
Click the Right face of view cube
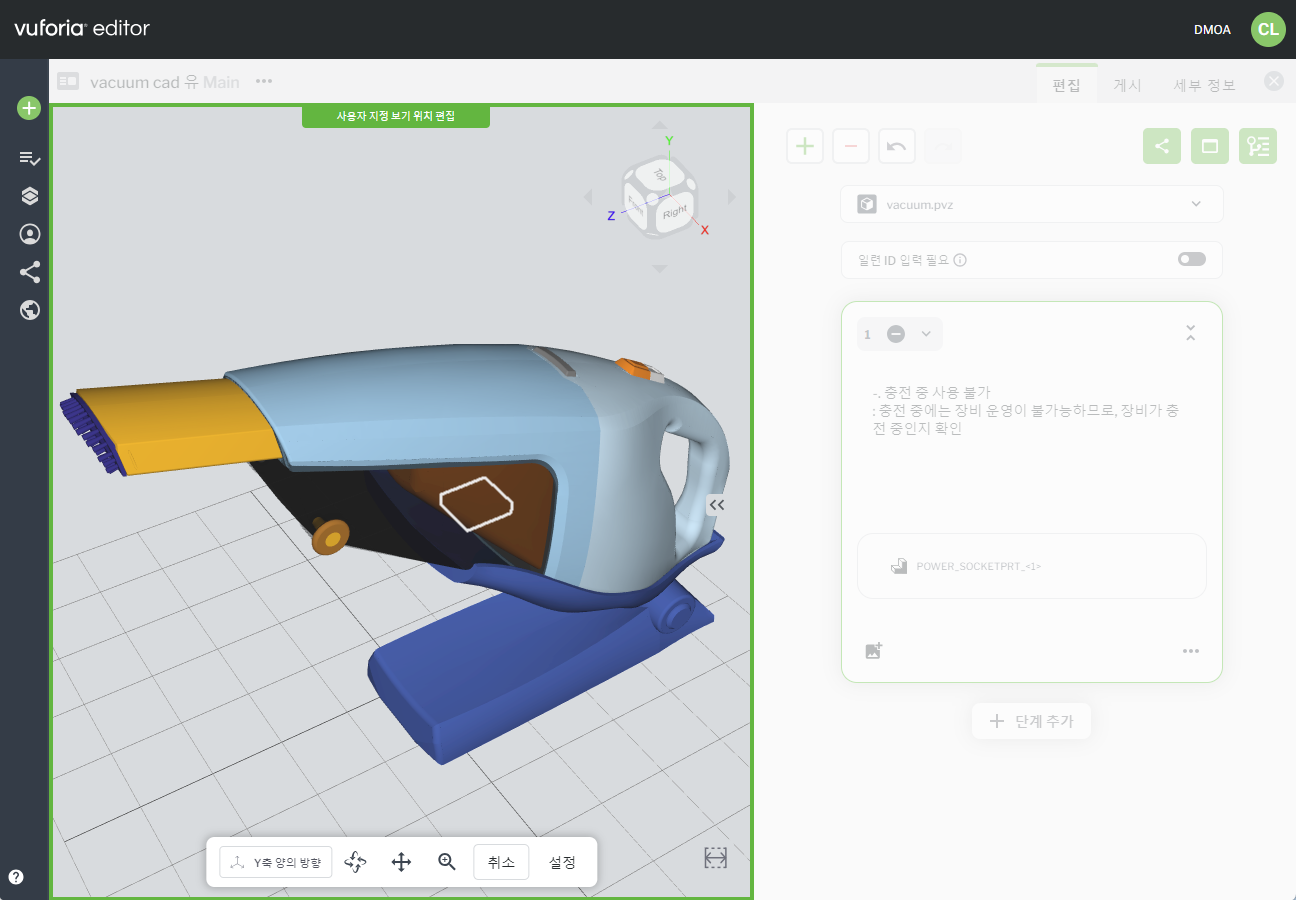675,212
